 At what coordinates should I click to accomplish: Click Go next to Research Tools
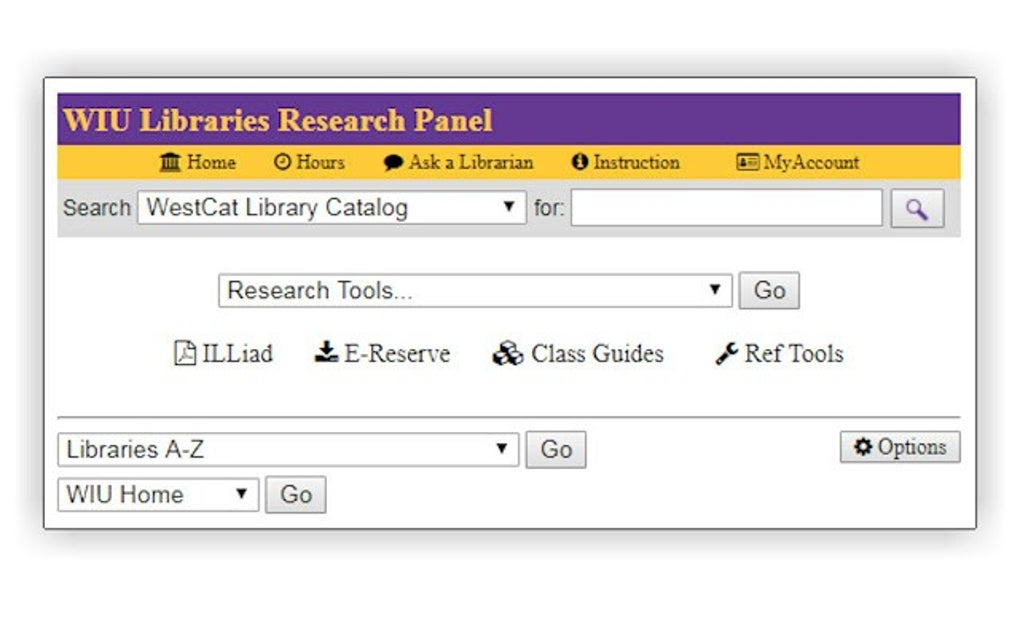[x=769, y=290]
